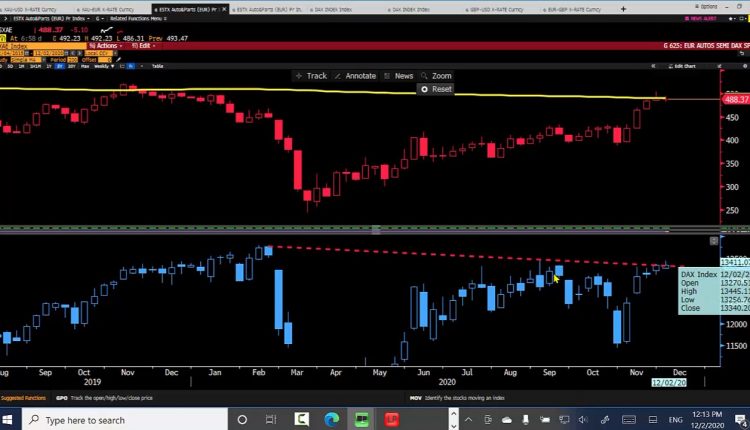Click the GPO suggested function
The width and height of the screenshot is (750, 430).
[104, 398]
